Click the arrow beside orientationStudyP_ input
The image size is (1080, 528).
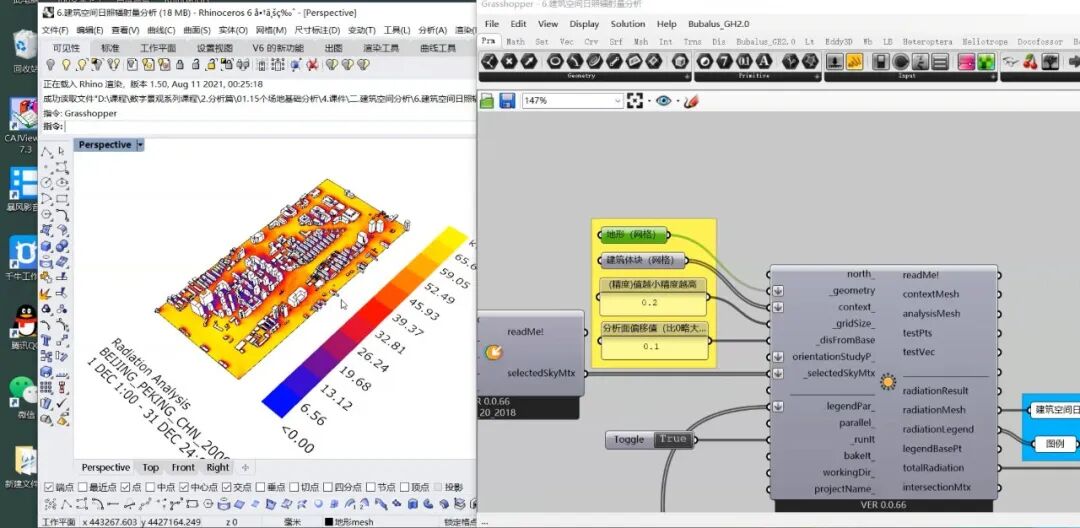(x=778, y=357)
